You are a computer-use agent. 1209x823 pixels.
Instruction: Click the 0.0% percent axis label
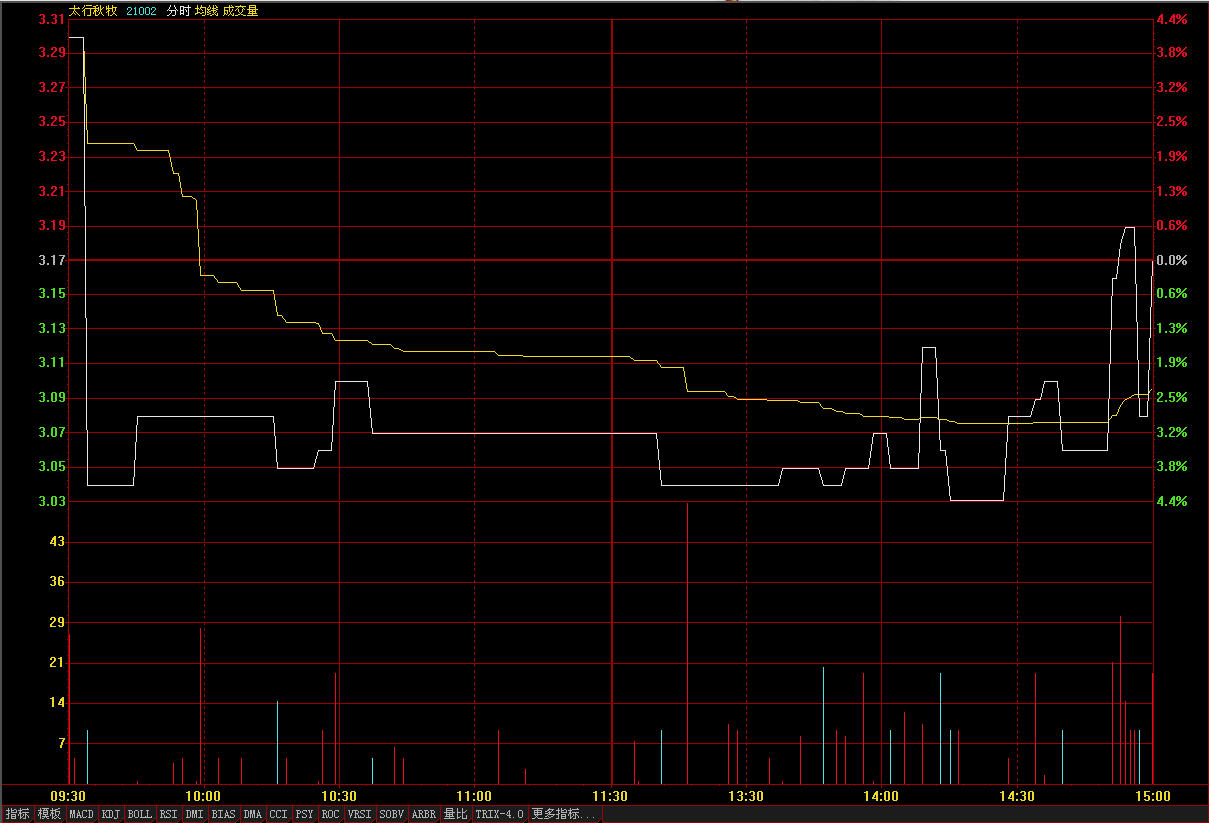[1171, 260]
